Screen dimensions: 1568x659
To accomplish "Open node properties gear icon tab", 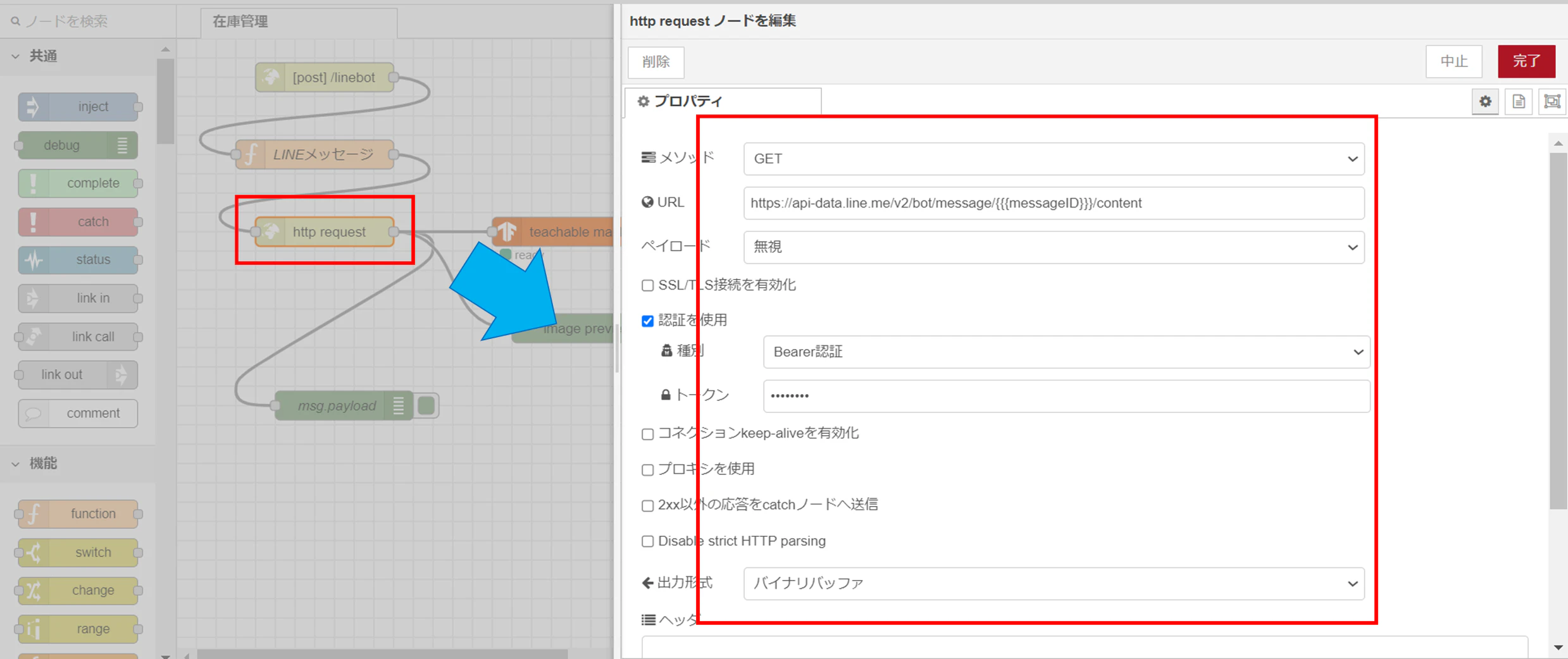I will click(1485, 102).
